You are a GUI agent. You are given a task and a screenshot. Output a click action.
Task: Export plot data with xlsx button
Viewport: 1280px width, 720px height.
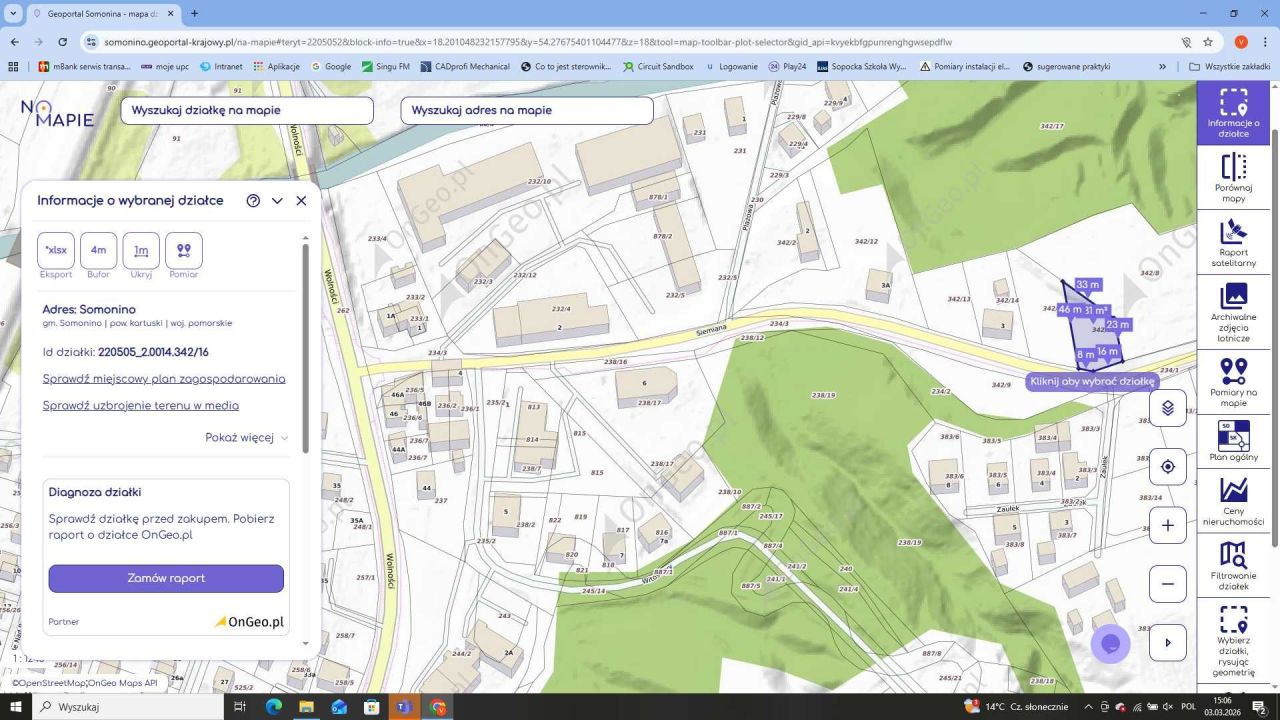tap(56, 251)
